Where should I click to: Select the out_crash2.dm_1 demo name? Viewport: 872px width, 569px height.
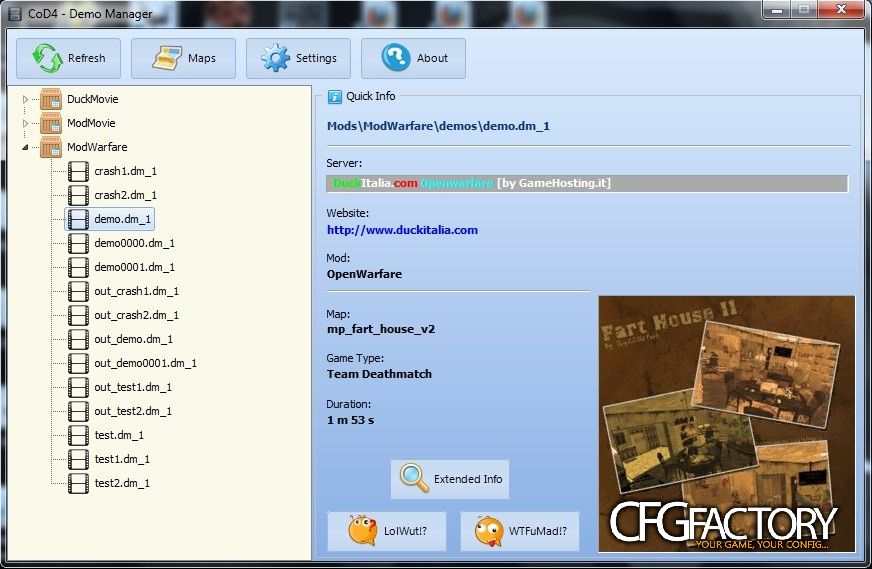(x=137, y=315)
